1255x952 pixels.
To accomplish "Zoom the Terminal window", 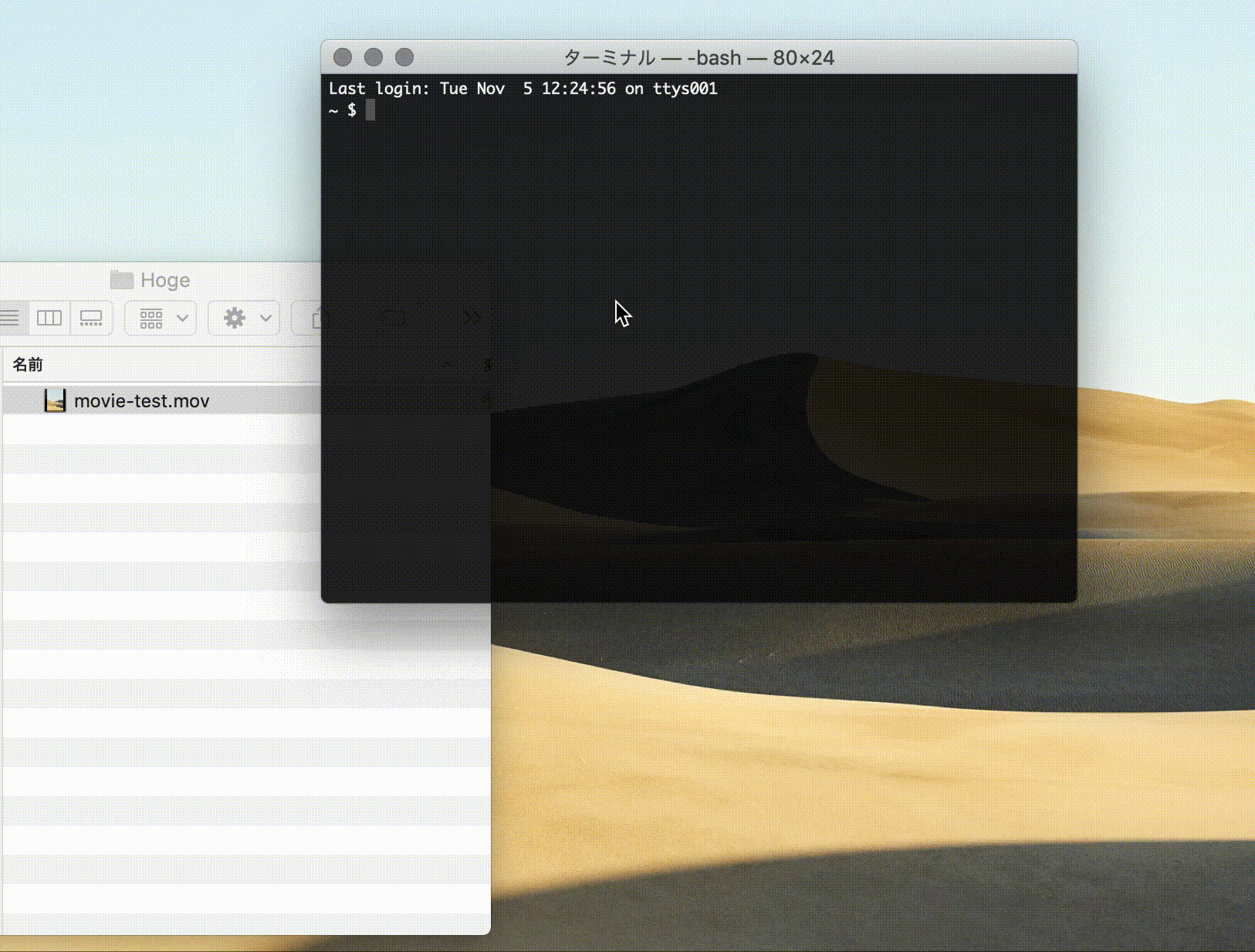I will coord(404,57).
